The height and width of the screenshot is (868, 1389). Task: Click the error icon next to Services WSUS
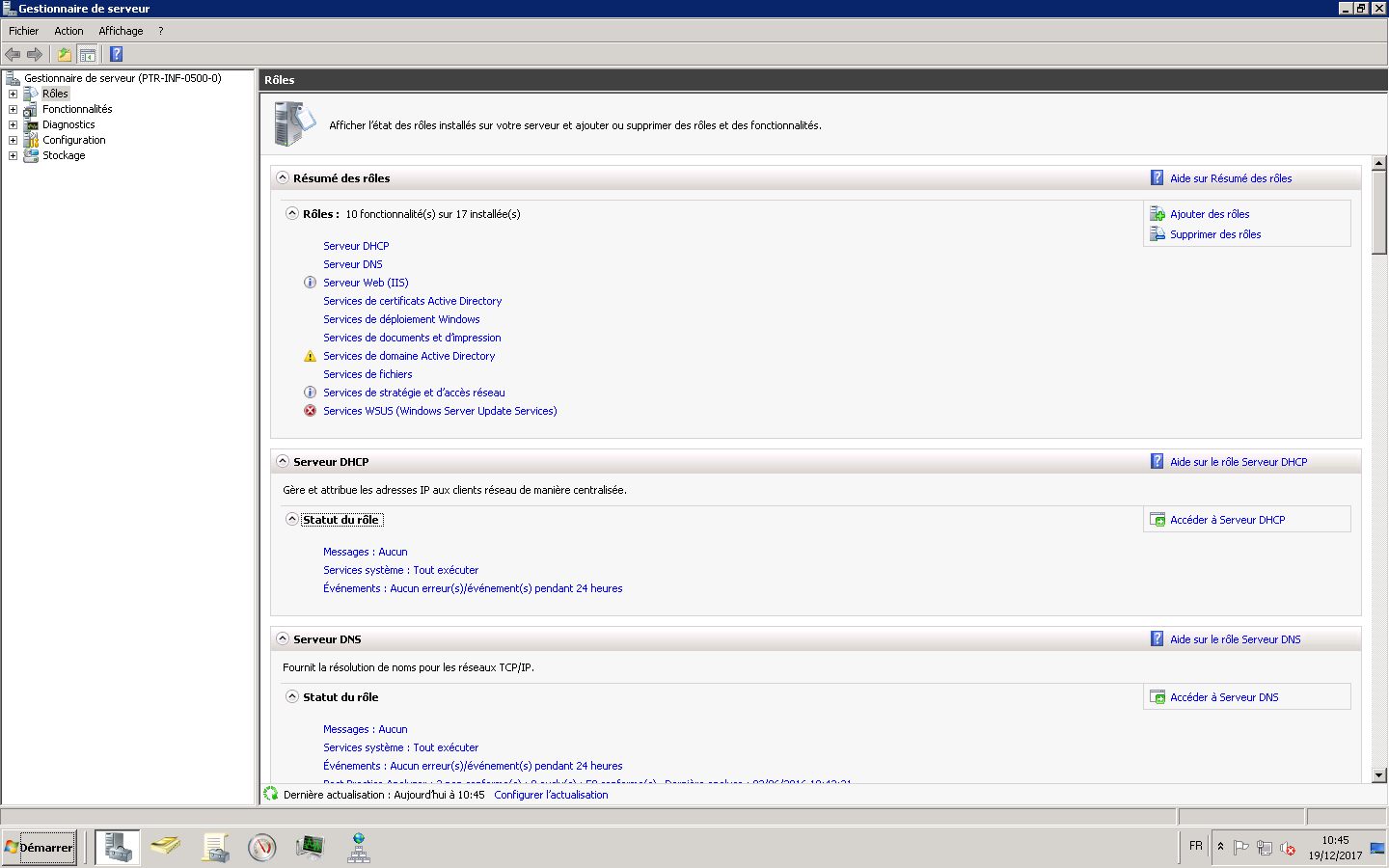pyautogui.click(x=310, y=411)
